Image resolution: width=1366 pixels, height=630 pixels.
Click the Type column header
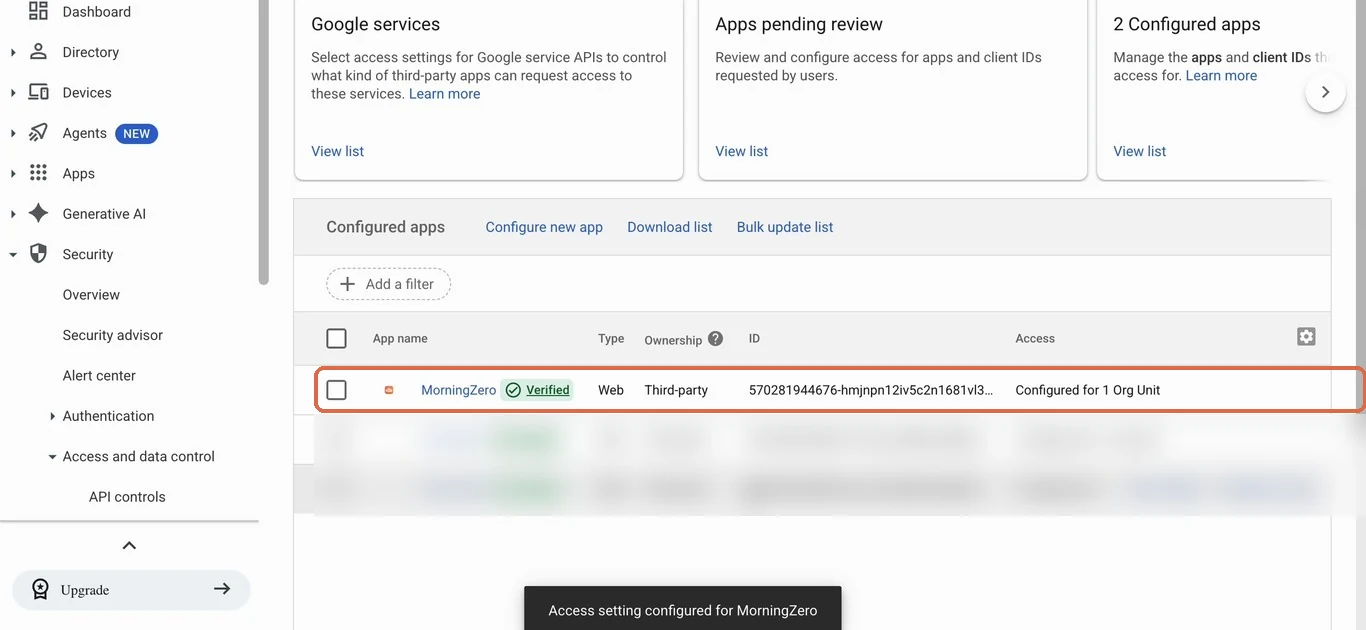tap(611, 339)
